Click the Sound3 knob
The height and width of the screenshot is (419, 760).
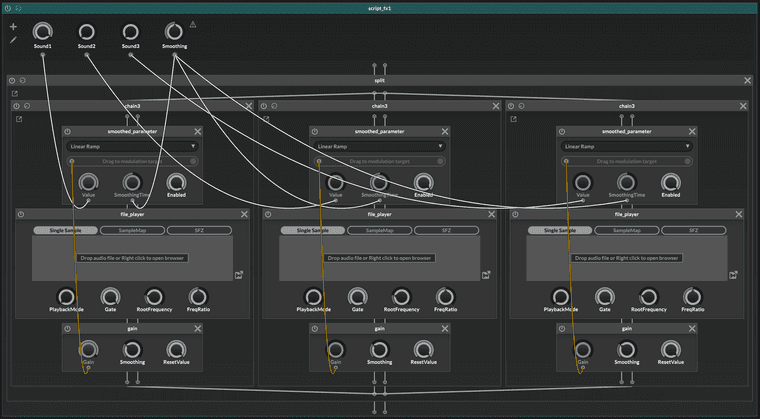point(130,32)
